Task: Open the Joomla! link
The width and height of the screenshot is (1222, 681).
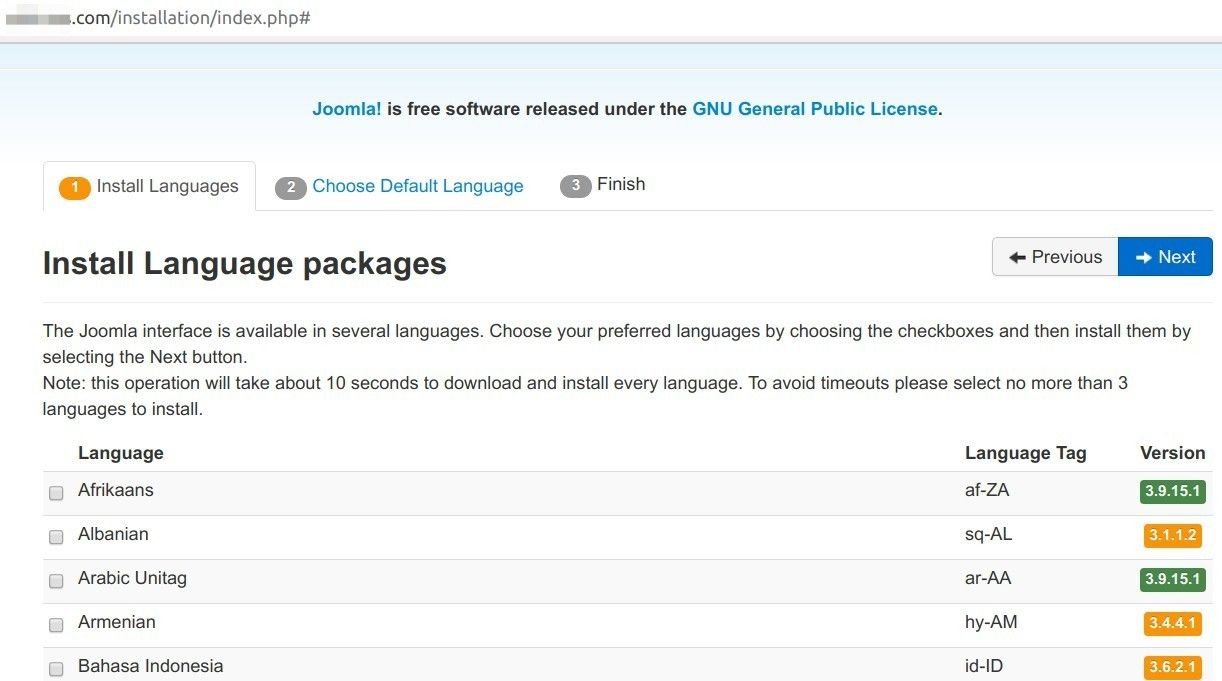Action: coord(347,109)
